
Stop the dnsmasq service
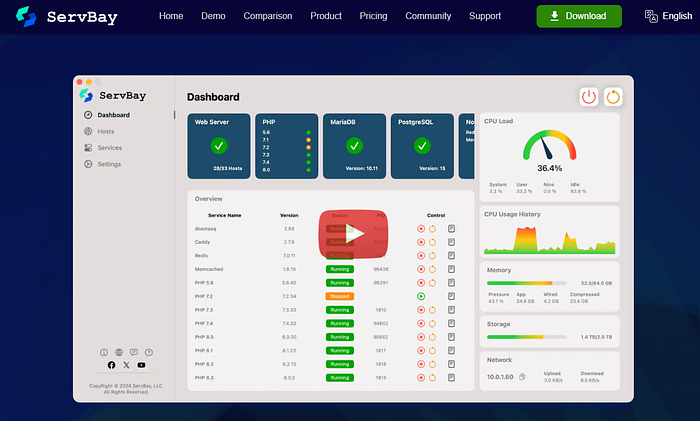[x=421, y=229]
